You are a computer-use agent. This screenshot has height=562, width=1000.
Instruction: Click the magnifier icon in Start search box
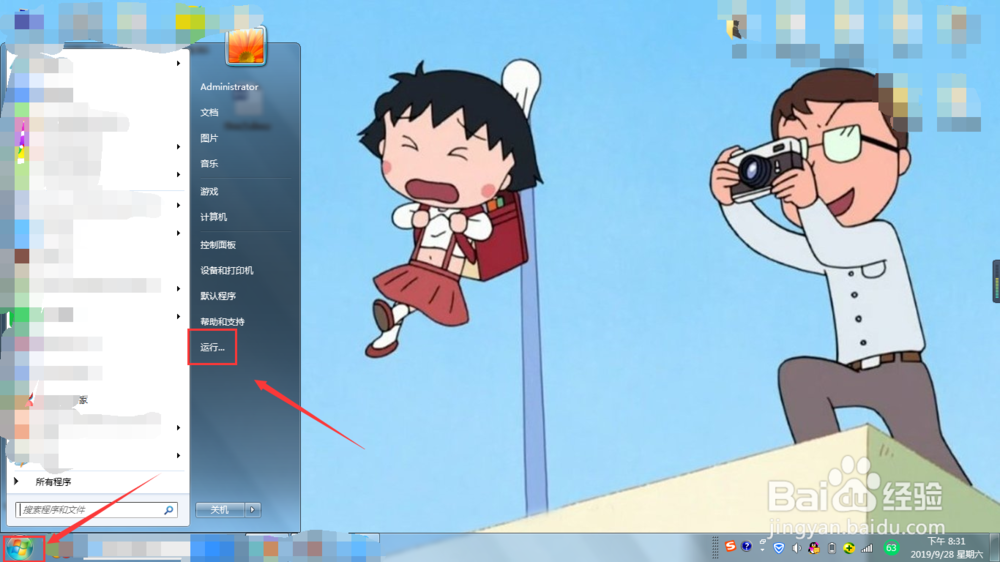(169, 510)
